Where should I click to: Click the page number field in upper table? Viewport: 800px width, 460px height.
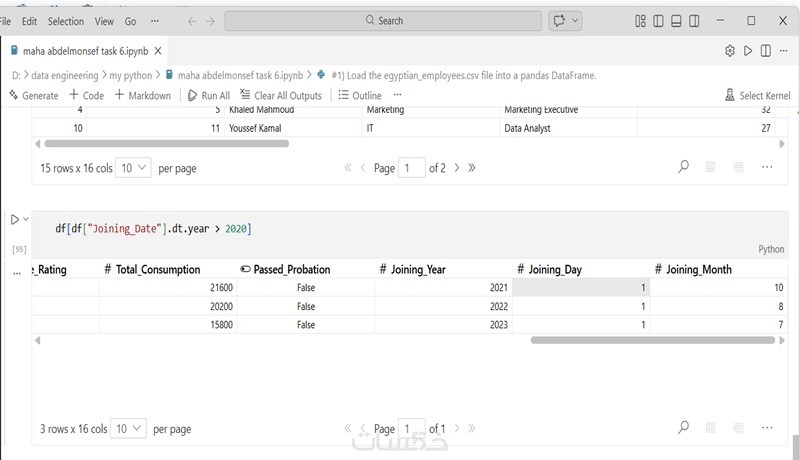click(411, 168)
